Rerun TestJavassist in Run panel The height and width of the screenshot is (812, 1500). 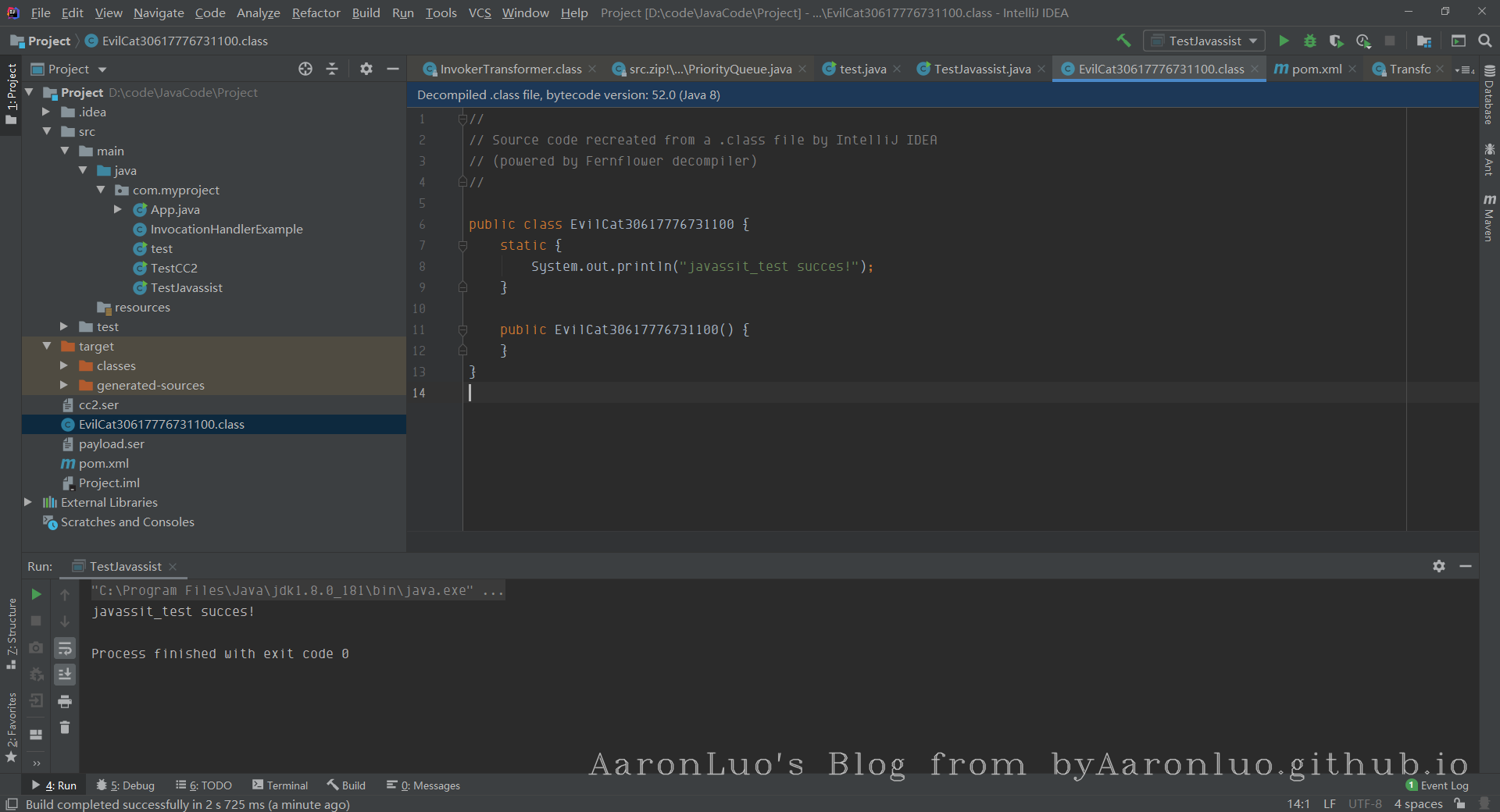click(36, 594)
